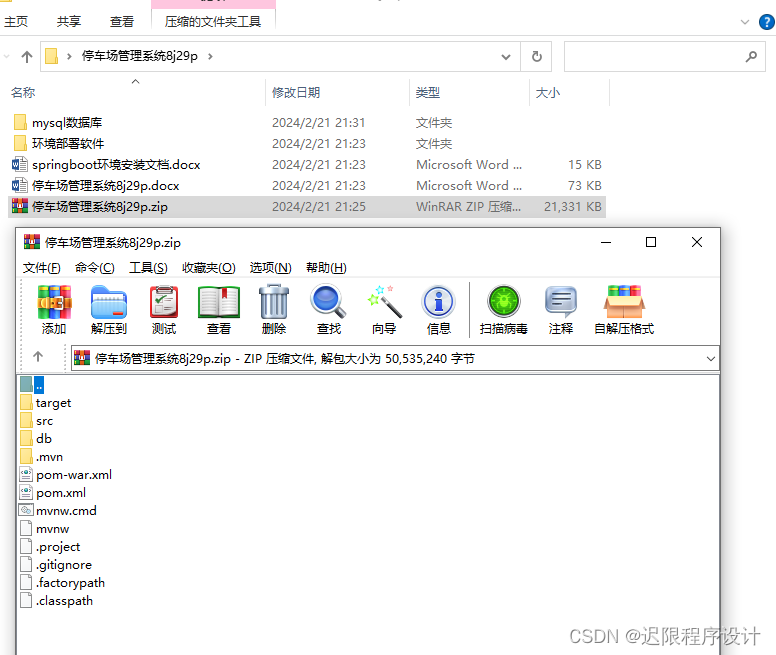Screen dimensions: 776x655
Task: Select the .factorypath file
Action: click(x=63, y=583)
